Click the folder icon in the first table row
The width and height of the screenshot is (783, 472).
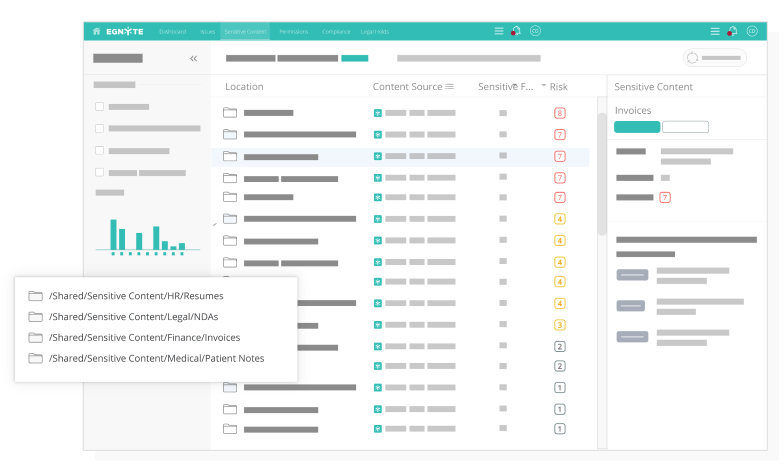(x=230, y=113)
